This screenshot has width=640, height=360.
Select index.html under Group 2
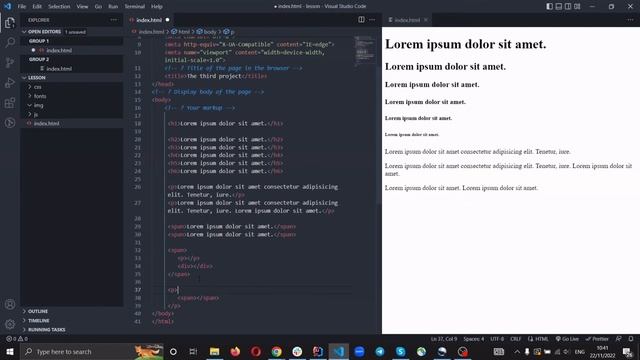click(x=72, y=69)
